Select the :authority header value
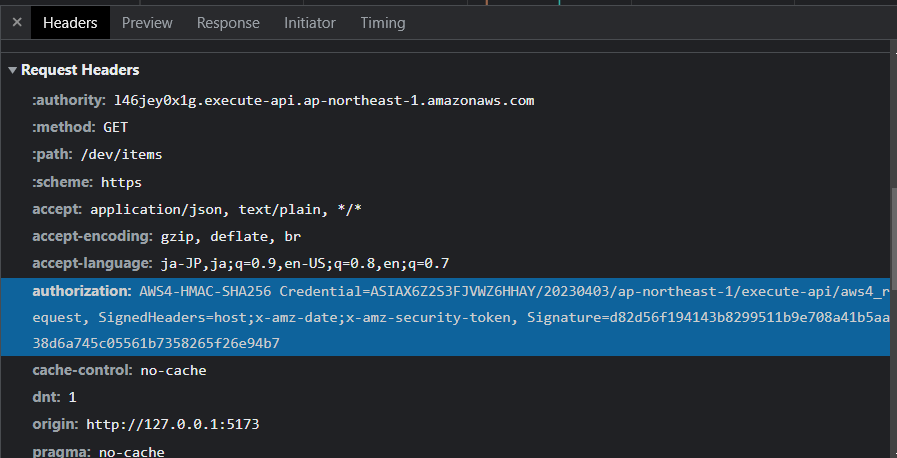The image size is (897, 458). 324,100
